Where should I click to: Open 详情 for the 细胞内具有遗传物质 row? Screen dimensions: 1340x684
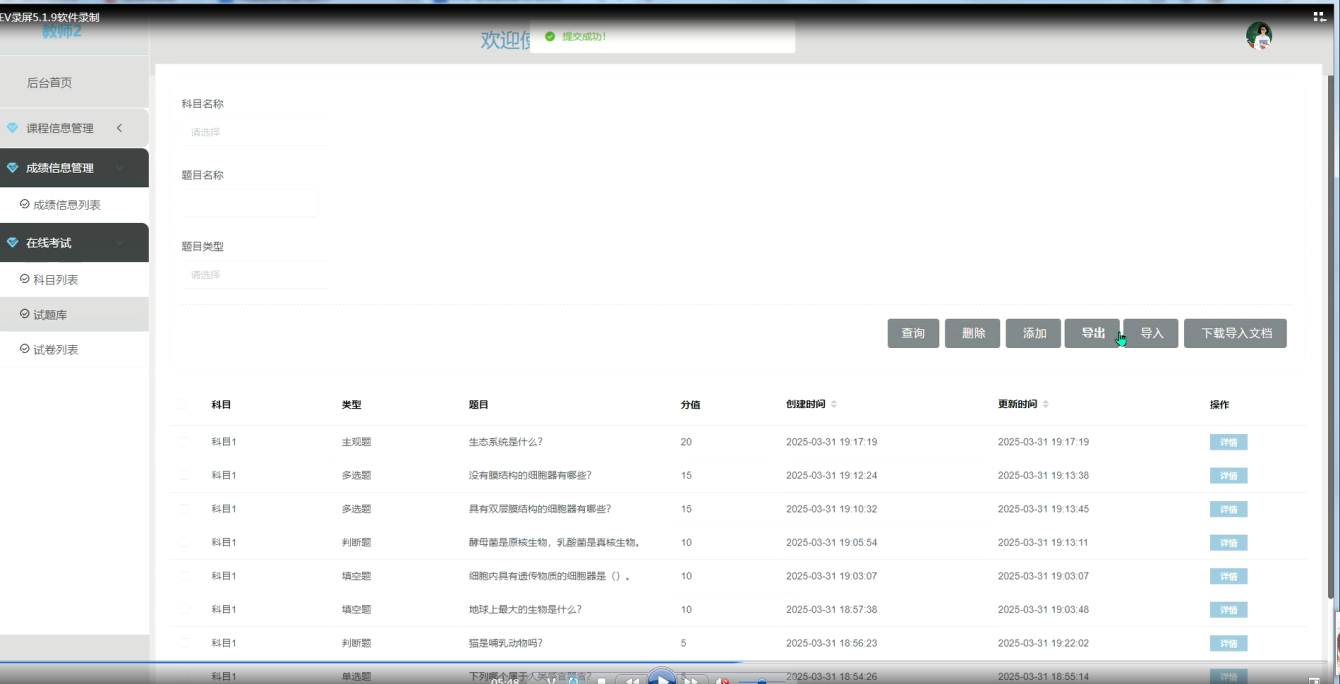point(1228,576)
